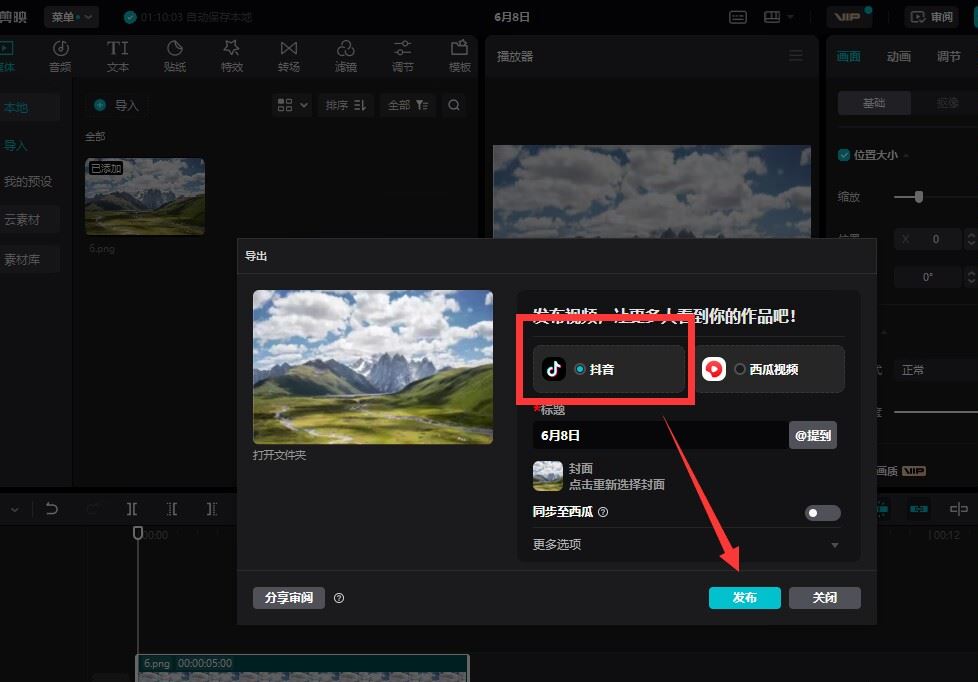The width and height of the screenshot is (978, 682).
Task: Click the undo arrow in timeline toolbar
Action: (x=52, y=509)
